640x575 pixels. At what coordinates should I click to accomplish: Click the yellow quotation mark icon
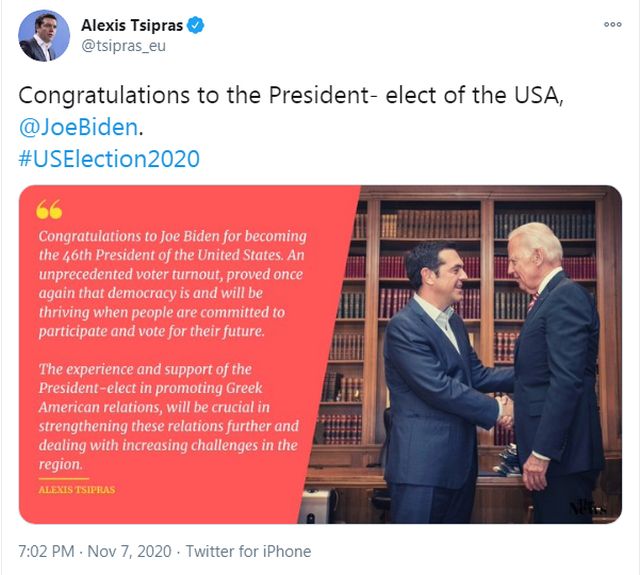click(49, 210)
